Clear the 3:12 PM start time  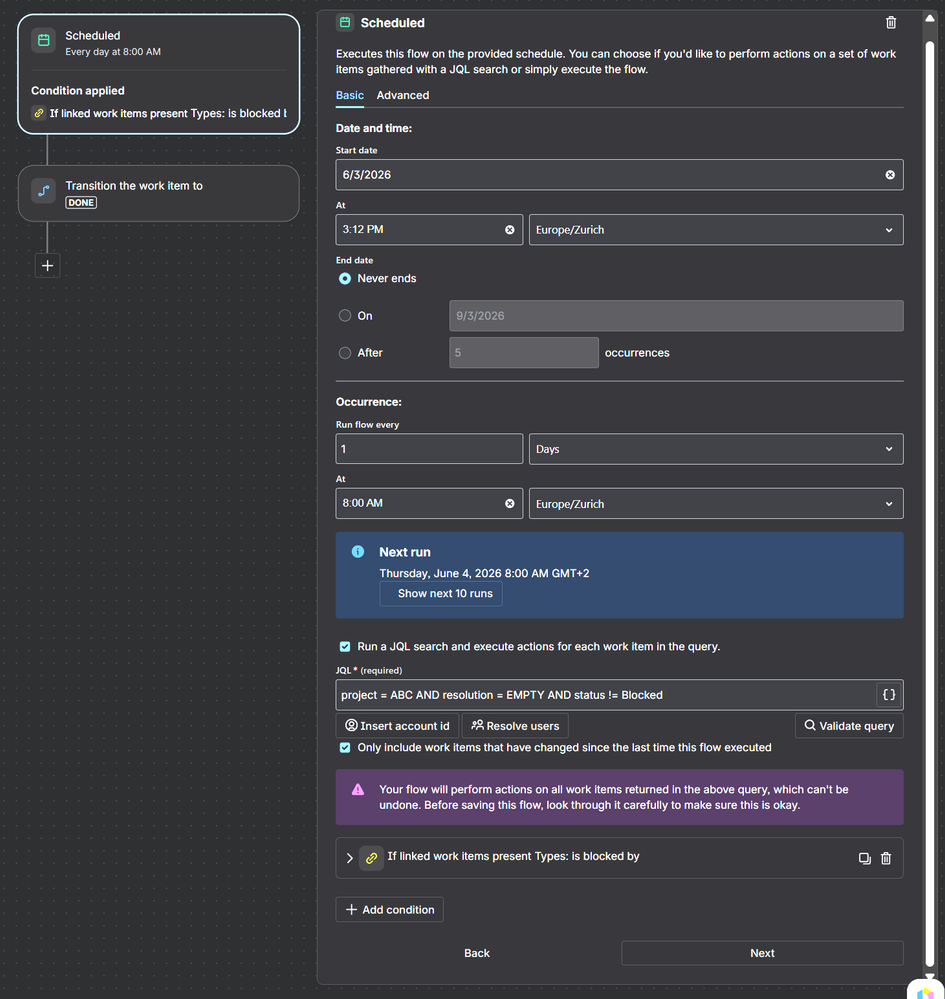(x=509, y=229)
